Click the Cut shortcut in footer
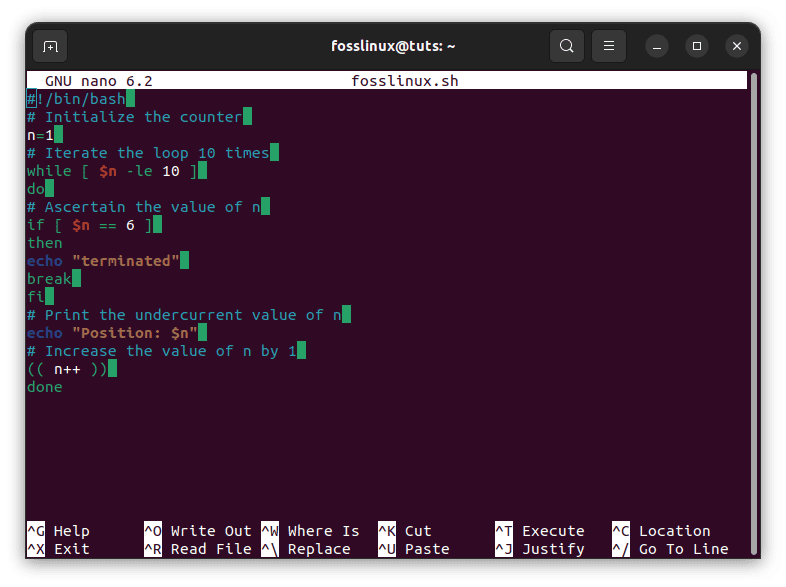The width and height of the screenshot is (786, 587). click(418, 531)
